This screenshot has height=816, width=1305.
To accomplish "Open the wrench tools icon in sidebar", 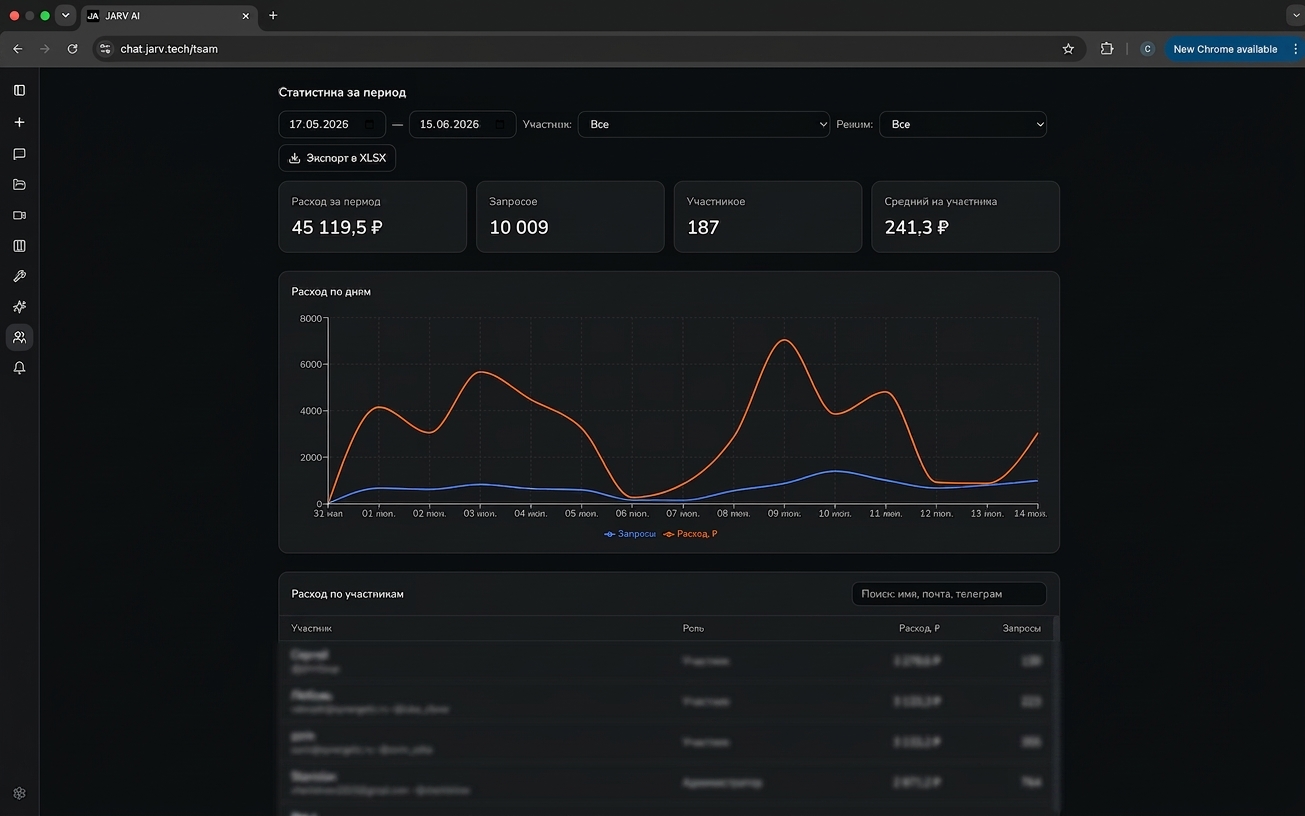I will tap(19, 276).
